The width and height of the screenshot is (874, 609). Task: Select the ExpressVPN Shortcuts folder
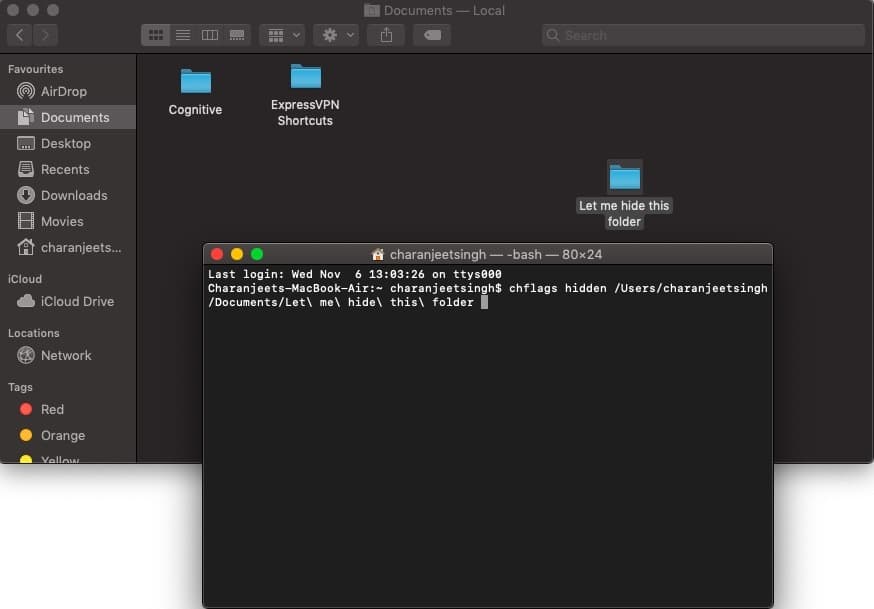pyautogui.click(x=305, y=80)
